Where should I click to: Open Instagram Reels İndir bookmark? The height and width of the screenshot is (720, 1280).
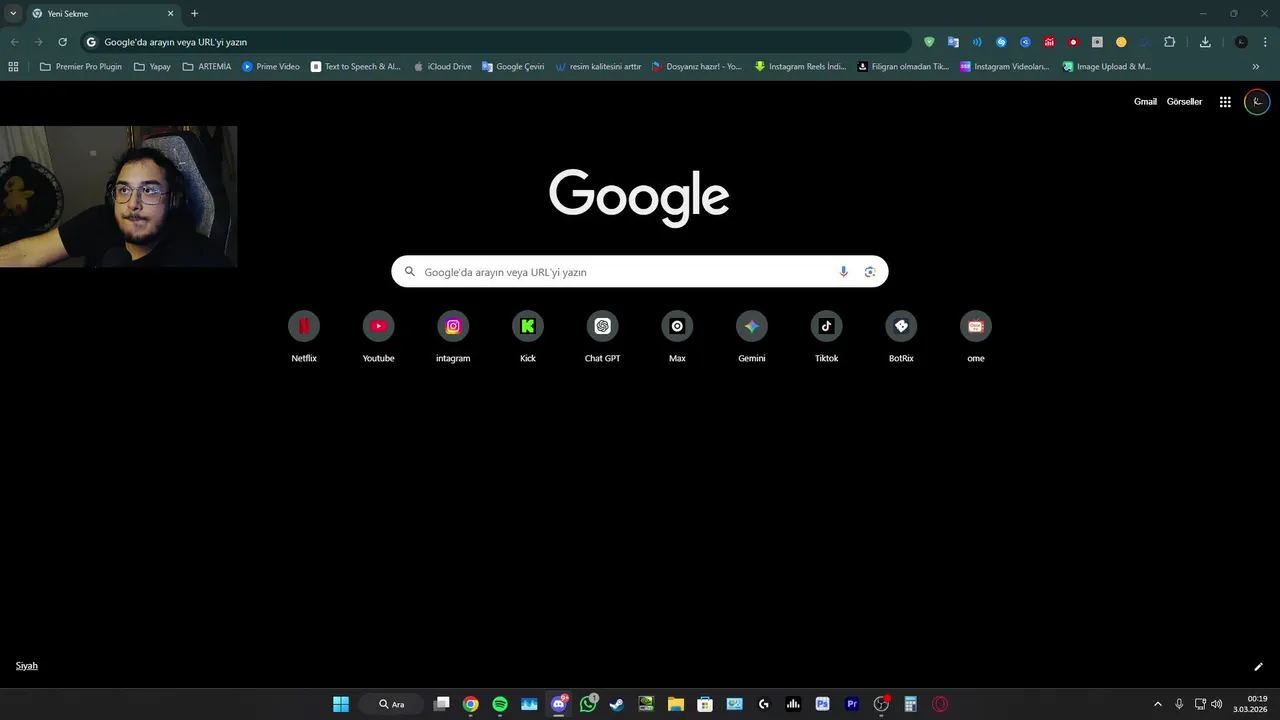coord(800,67)
